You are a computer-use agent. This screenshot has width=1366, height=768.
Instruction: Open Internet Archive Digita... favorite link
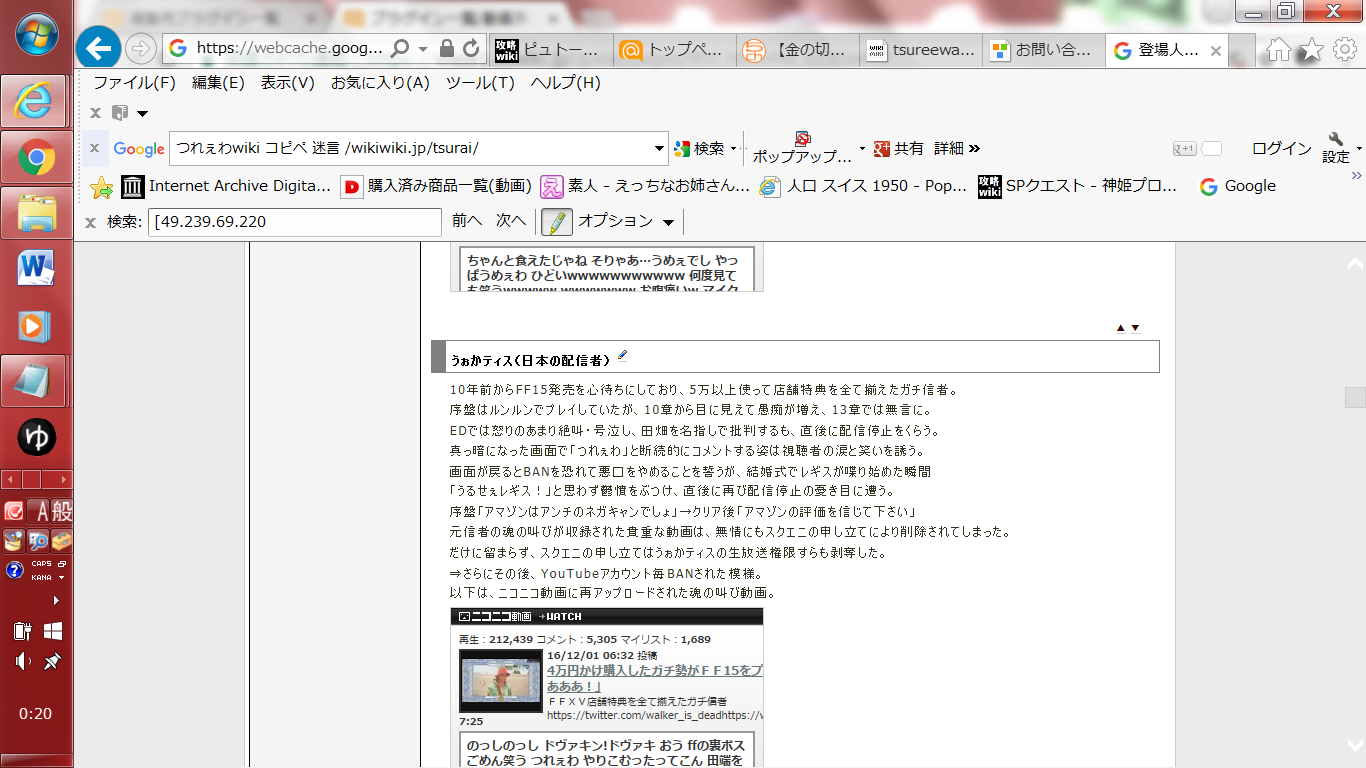tap(226, 186)
